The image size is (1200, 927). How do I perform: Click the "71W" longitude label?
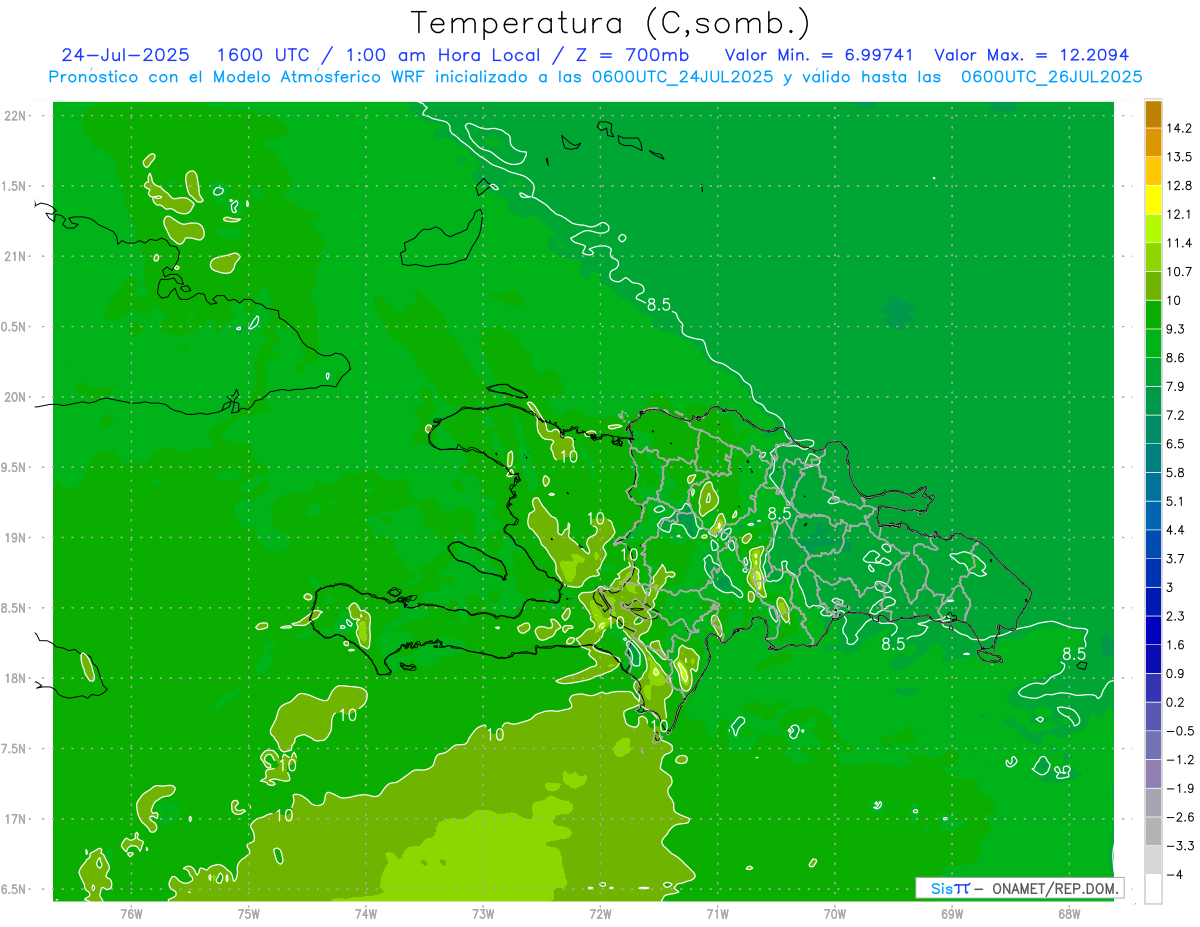717,914
